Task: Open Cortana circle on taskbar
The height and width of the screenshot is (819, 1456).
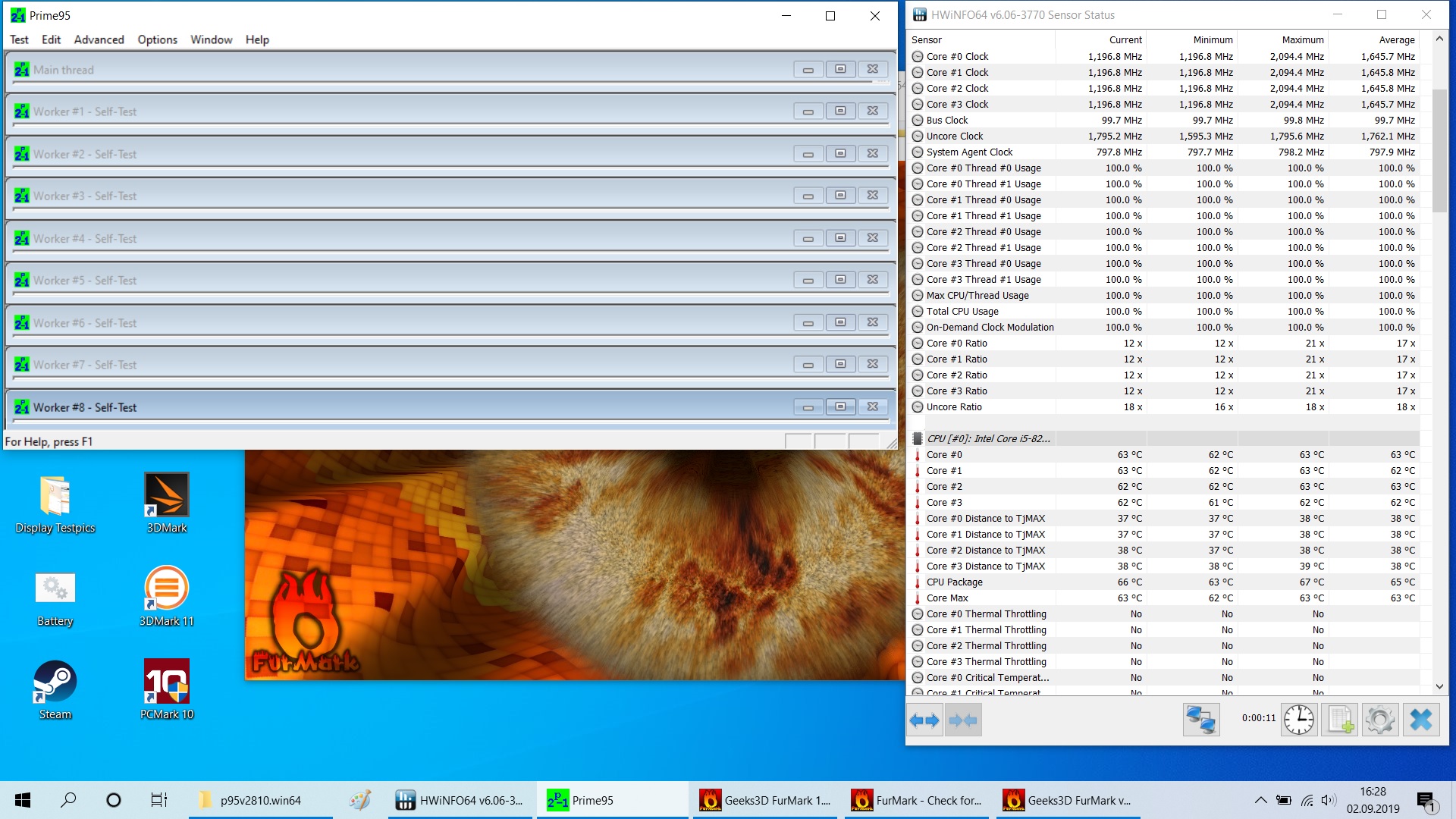Action: (114, 800)
